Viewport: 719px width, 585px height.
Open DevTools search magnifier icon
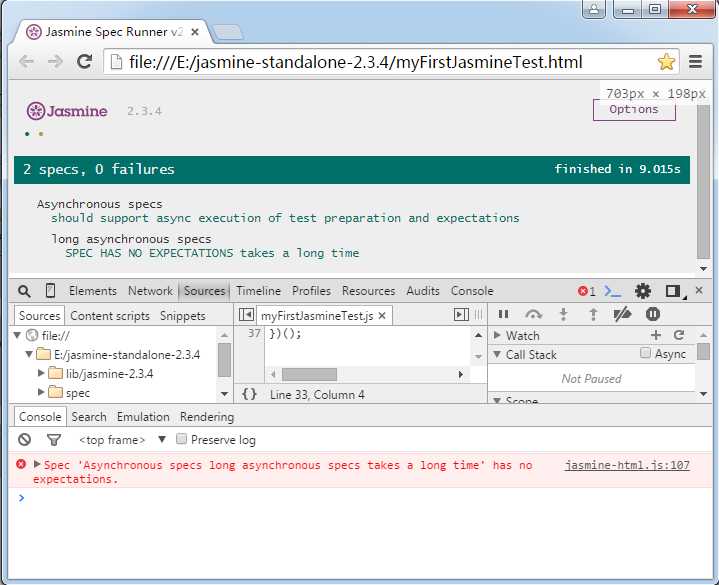(x=24, y=291)
